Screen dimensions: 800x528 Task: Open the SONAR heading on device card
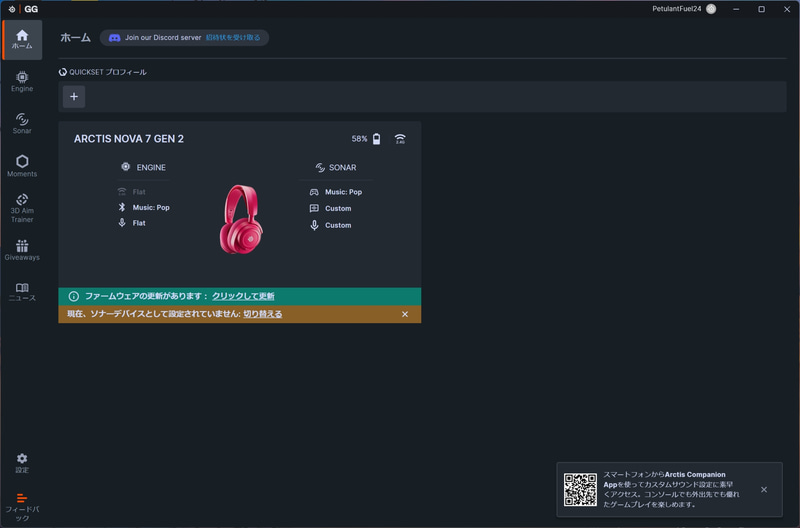click(342, 167)
